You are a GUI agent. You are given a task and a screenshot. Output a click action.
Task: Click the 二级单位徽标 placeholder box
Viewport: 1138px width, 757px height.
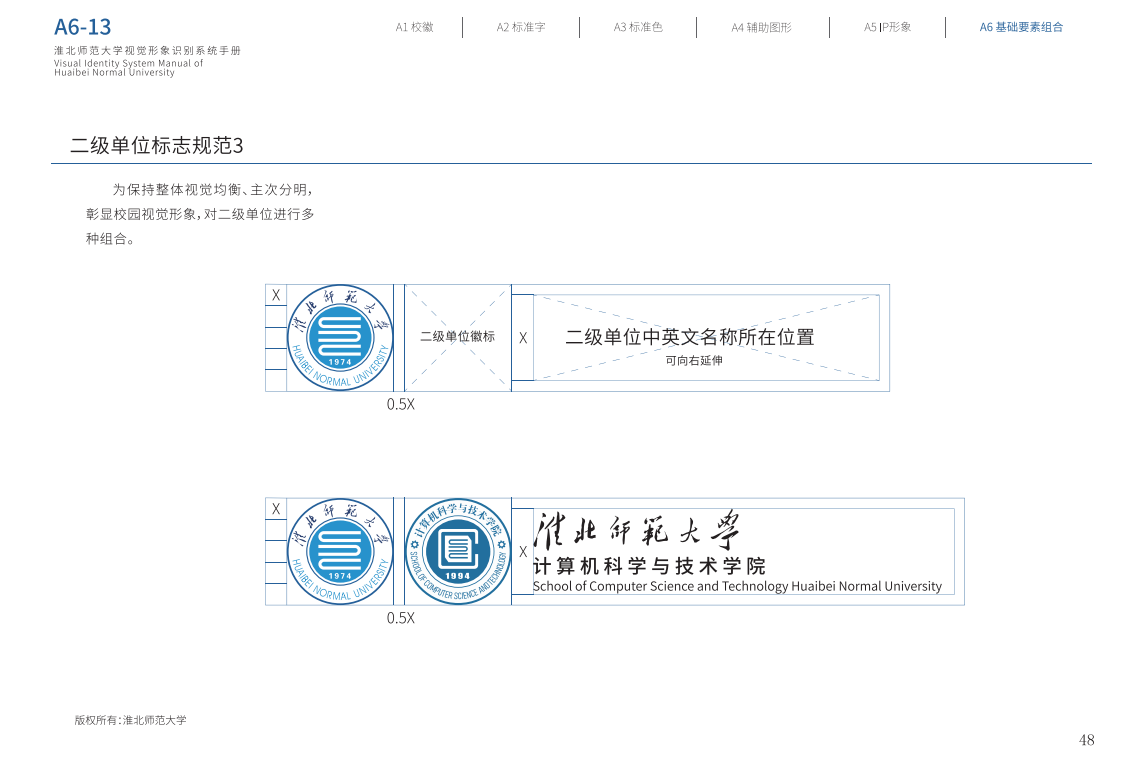pos(458,337)
